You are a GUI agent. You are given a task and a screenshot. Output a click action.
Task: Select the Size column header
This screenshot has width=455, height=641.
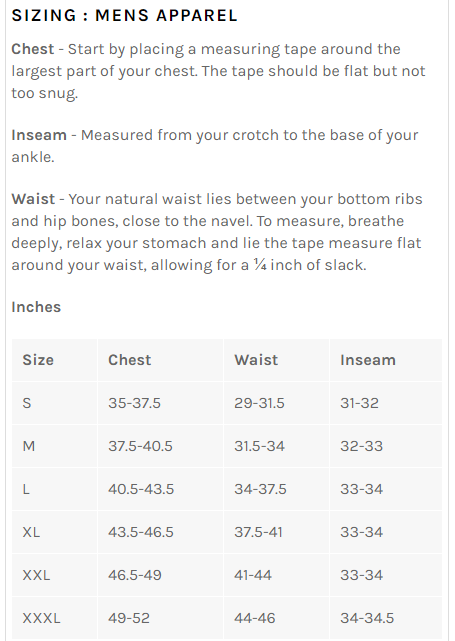click(x=38, y=360)
